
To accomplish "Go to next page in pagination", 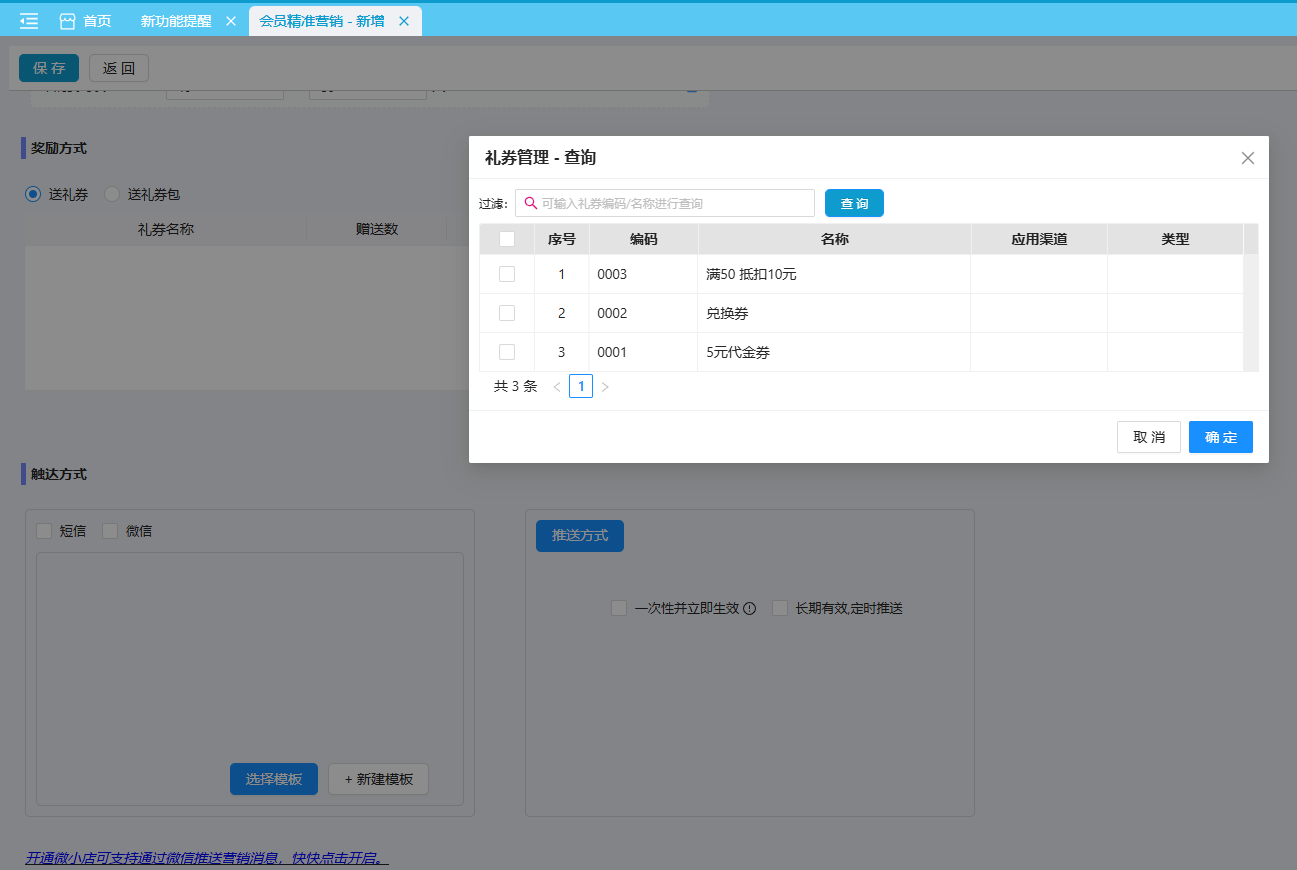I will pos(605,387).
